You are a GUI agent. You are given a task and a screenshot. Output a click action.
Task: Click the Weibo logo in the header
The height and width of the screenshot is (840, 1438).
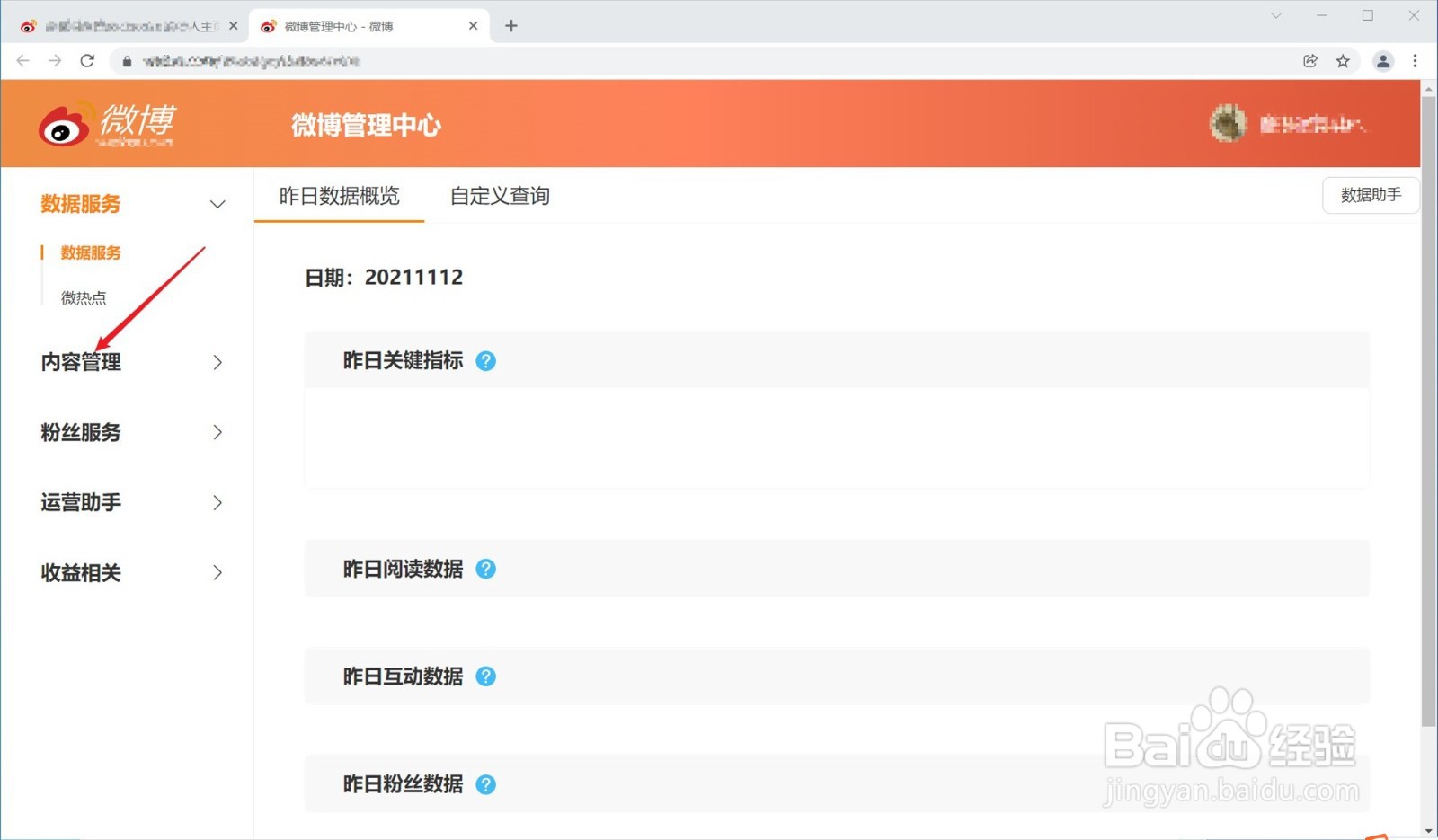click(106, 124)
